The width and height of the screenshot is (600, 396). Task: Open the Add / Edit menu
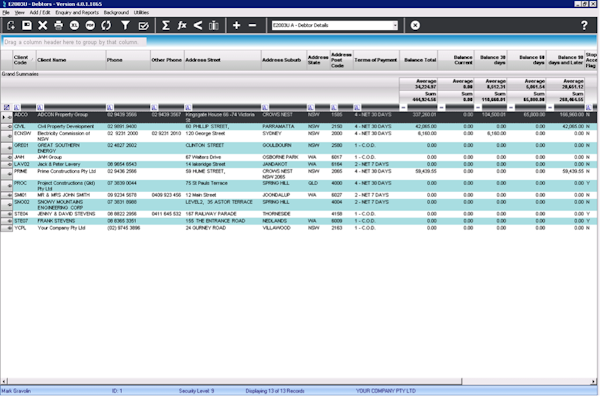pos(40,13)
